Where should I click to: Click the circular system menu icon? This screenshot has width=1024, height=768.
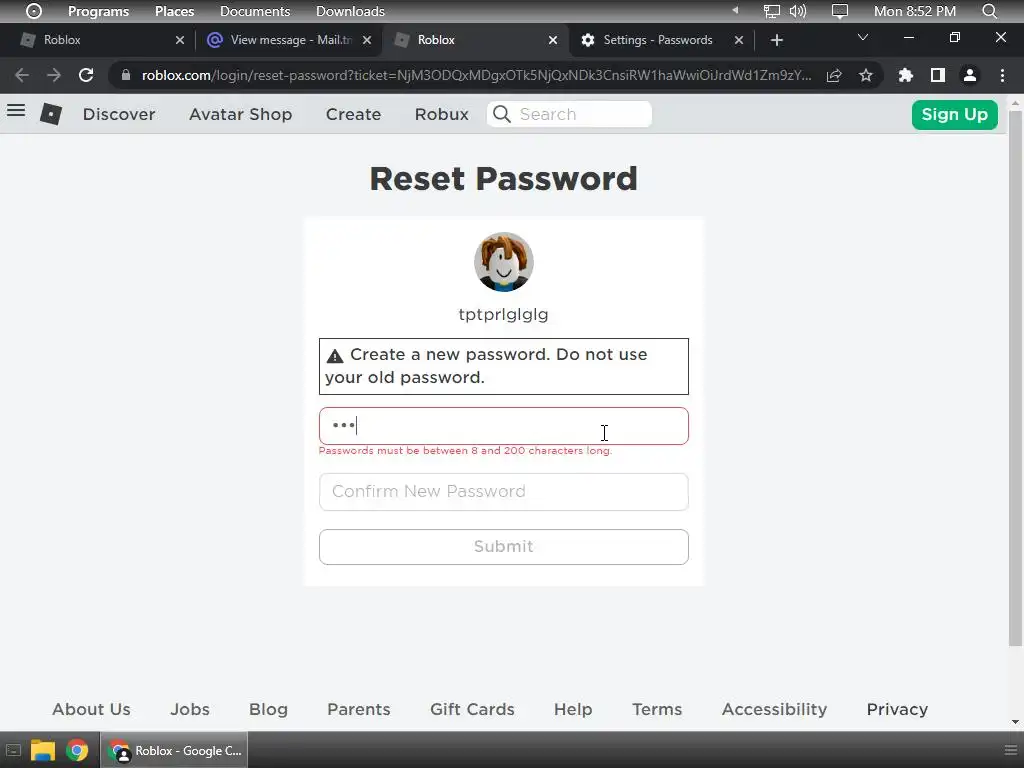[34, 11]
